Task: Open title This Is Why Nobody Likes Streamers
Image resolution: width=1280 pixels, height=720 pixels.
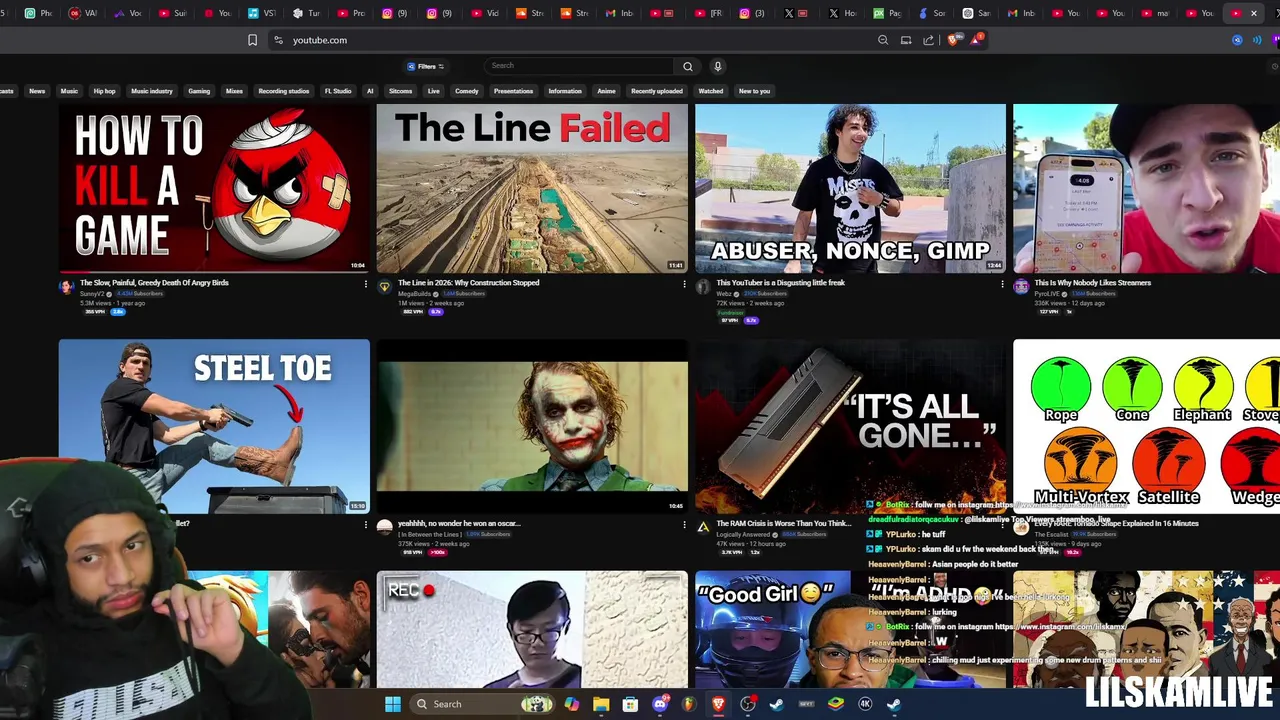Action: pos(1093,283)
